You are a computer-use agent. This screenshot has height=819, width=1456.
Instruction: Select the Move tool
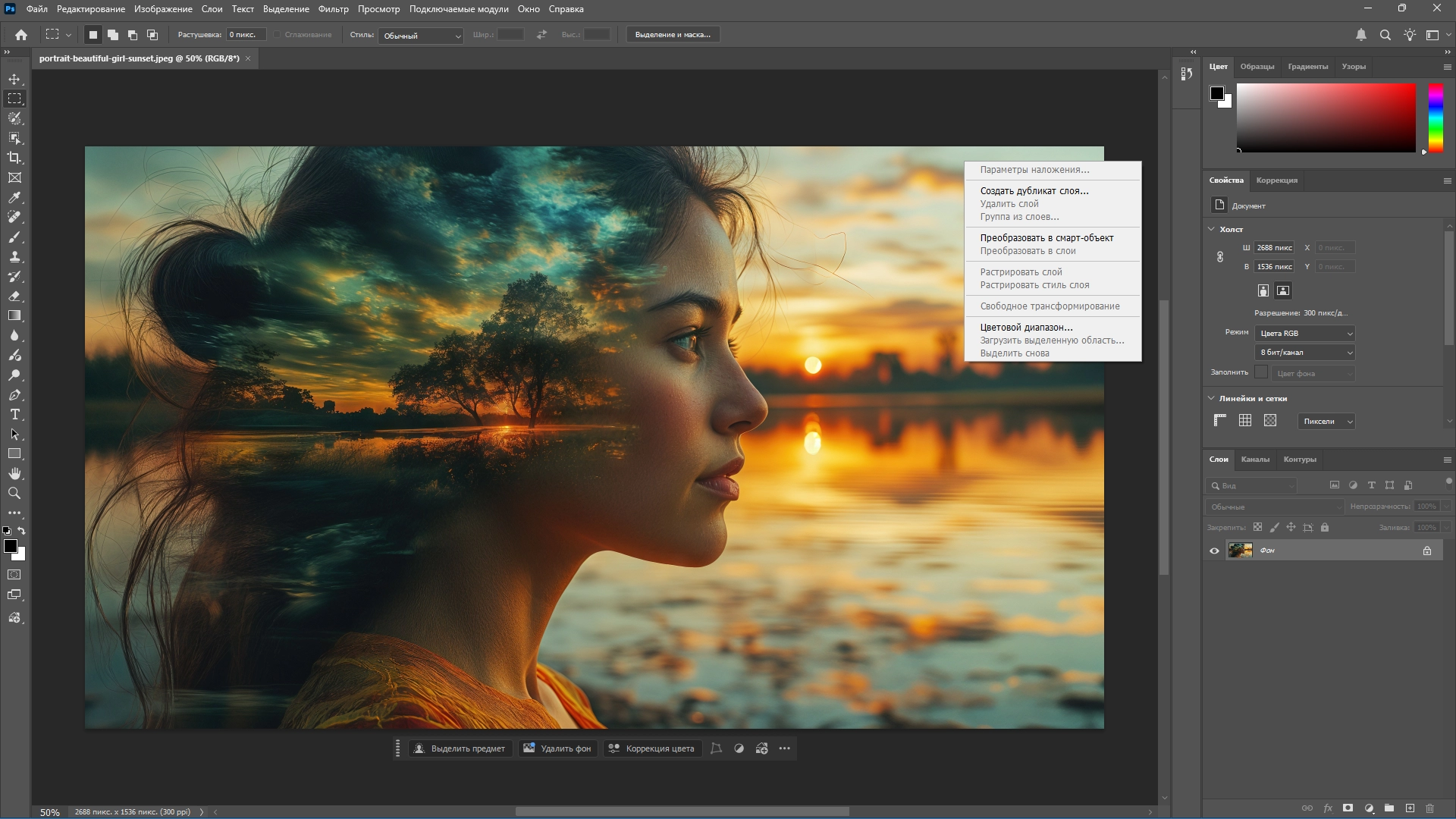[x=14, y=79]
